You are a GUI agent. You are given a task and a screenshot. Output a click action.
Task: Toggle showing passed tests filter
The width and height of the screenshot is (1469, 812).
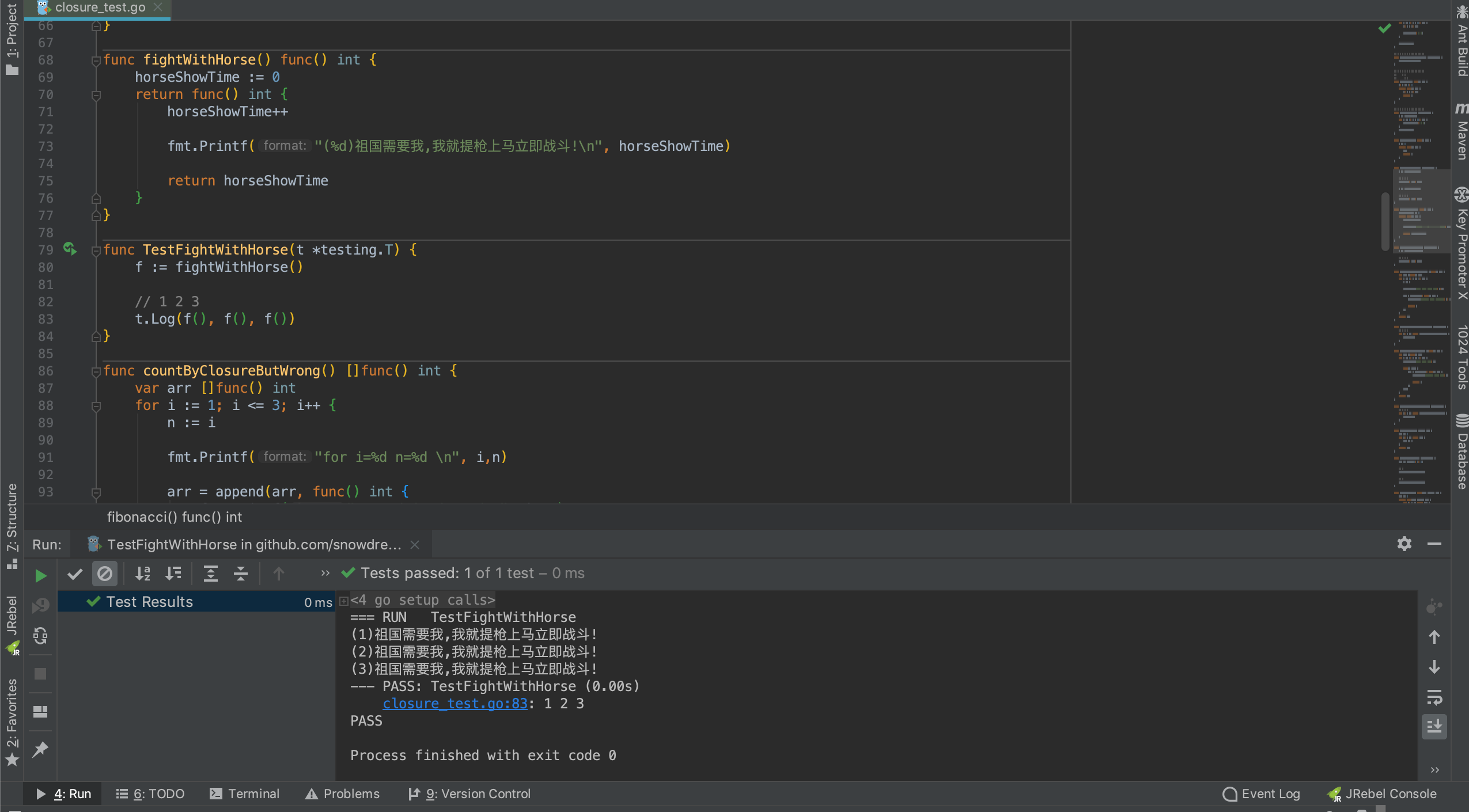(75, 574)
